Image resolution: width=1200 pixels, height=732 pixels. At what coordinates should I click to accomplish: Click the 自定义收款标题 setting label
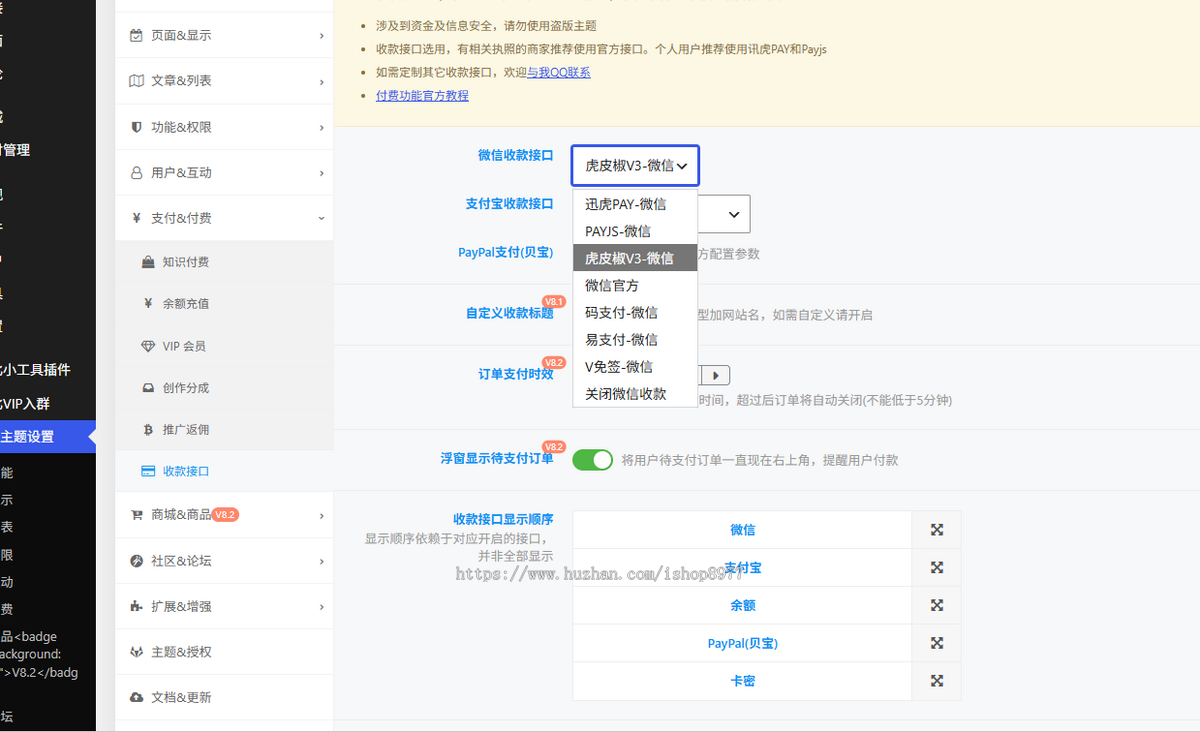pos(509,313)
